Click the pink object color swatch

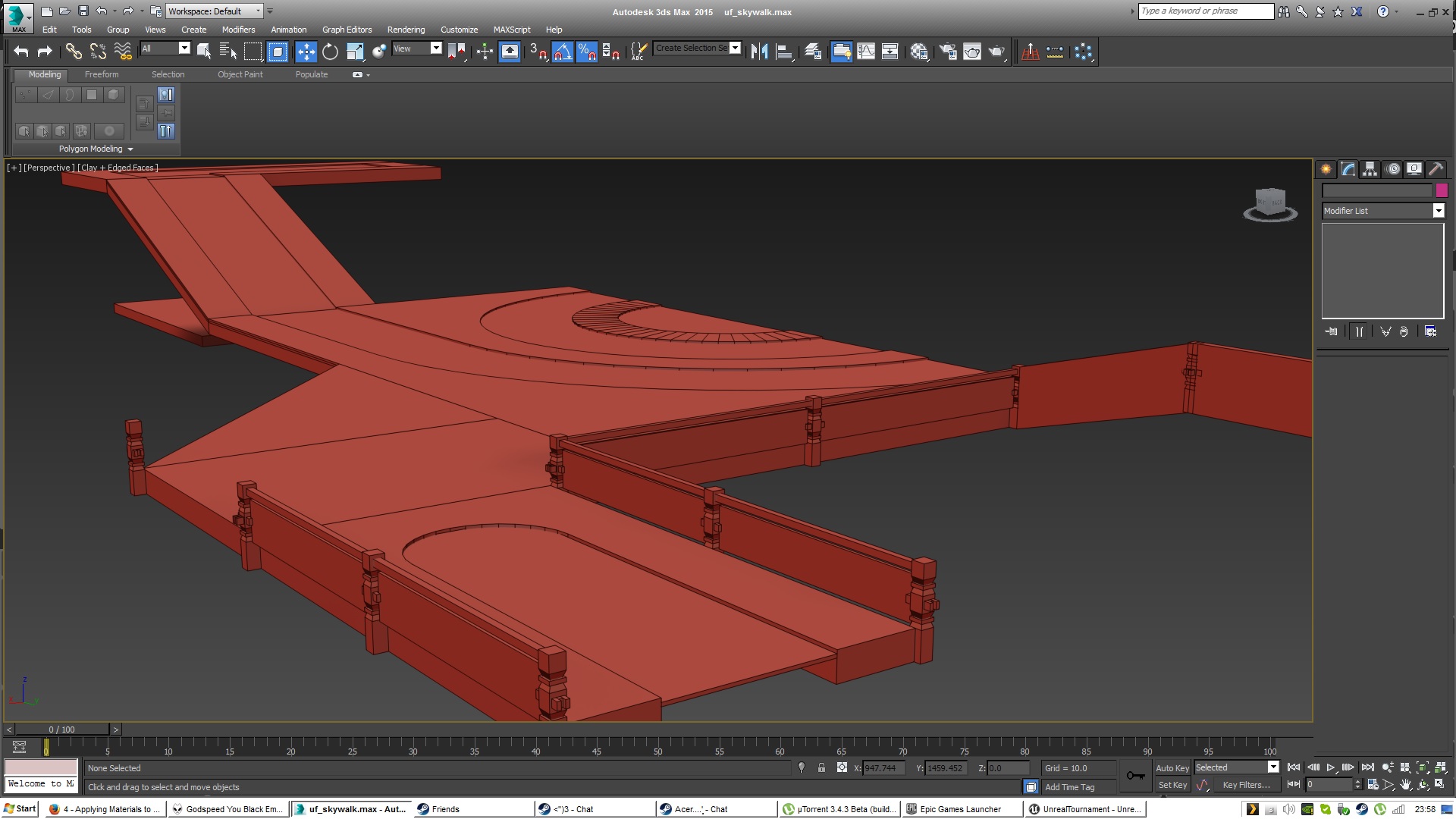point(1442,190)
